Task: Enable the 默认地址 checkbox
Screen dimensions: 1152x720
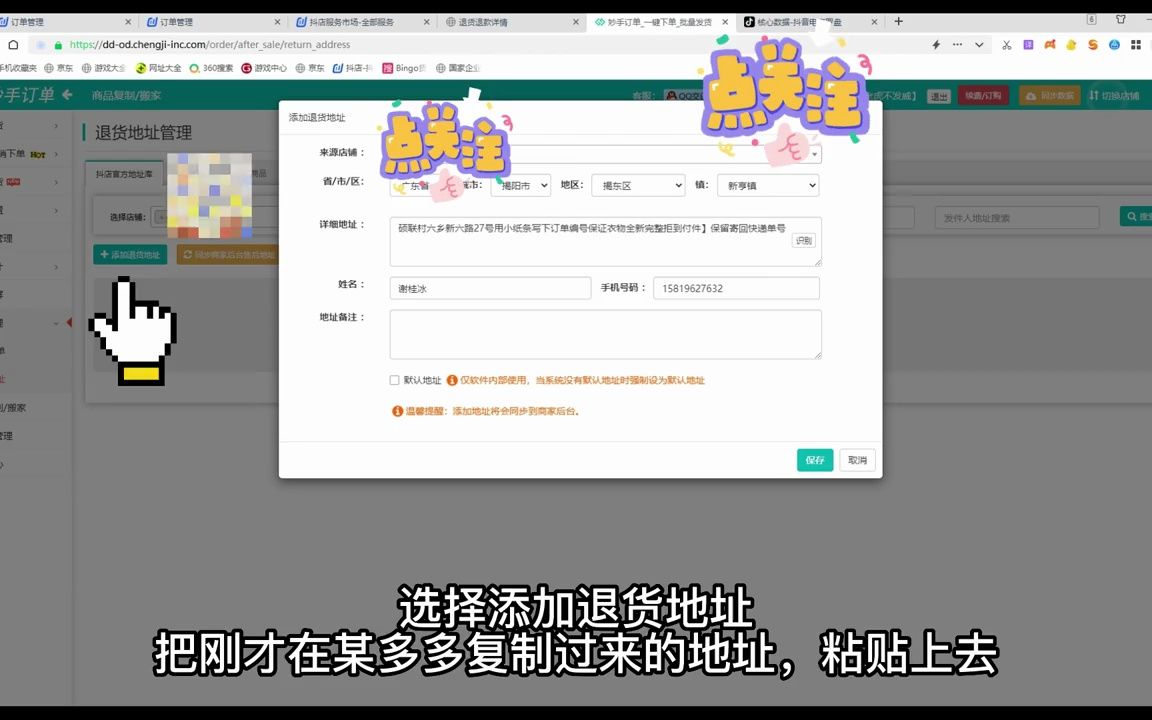Action: point(394,380)
